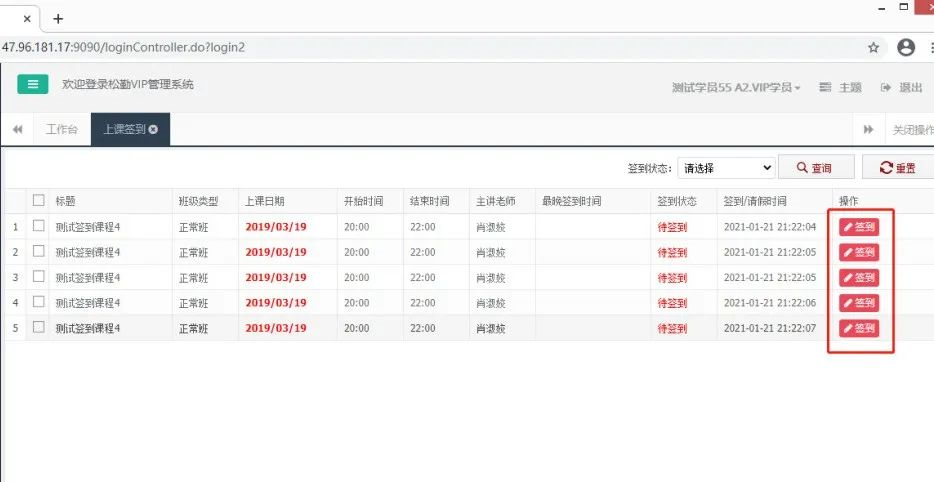934x482 pixels.
Task: Open the 关闭操作 tab actions menu
Action: click(912, 129)
